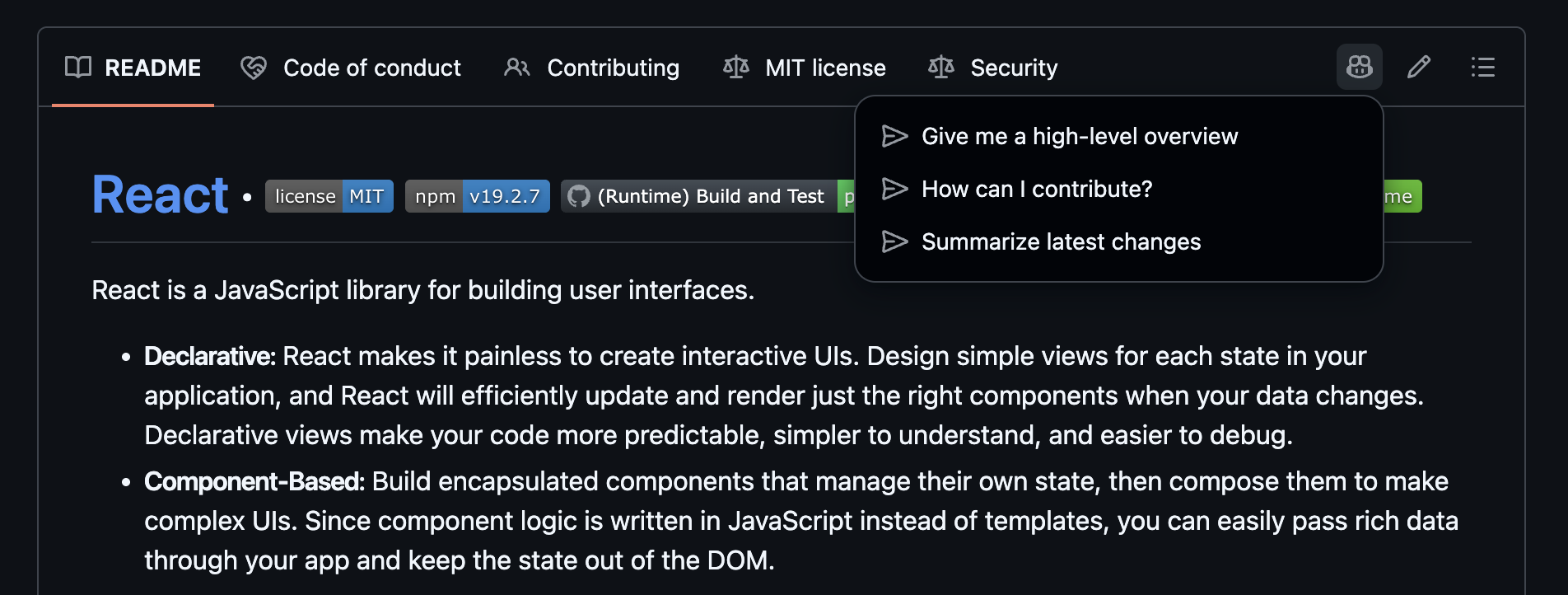Click the line ending 'state out of the DOM.'

point(460,560)
